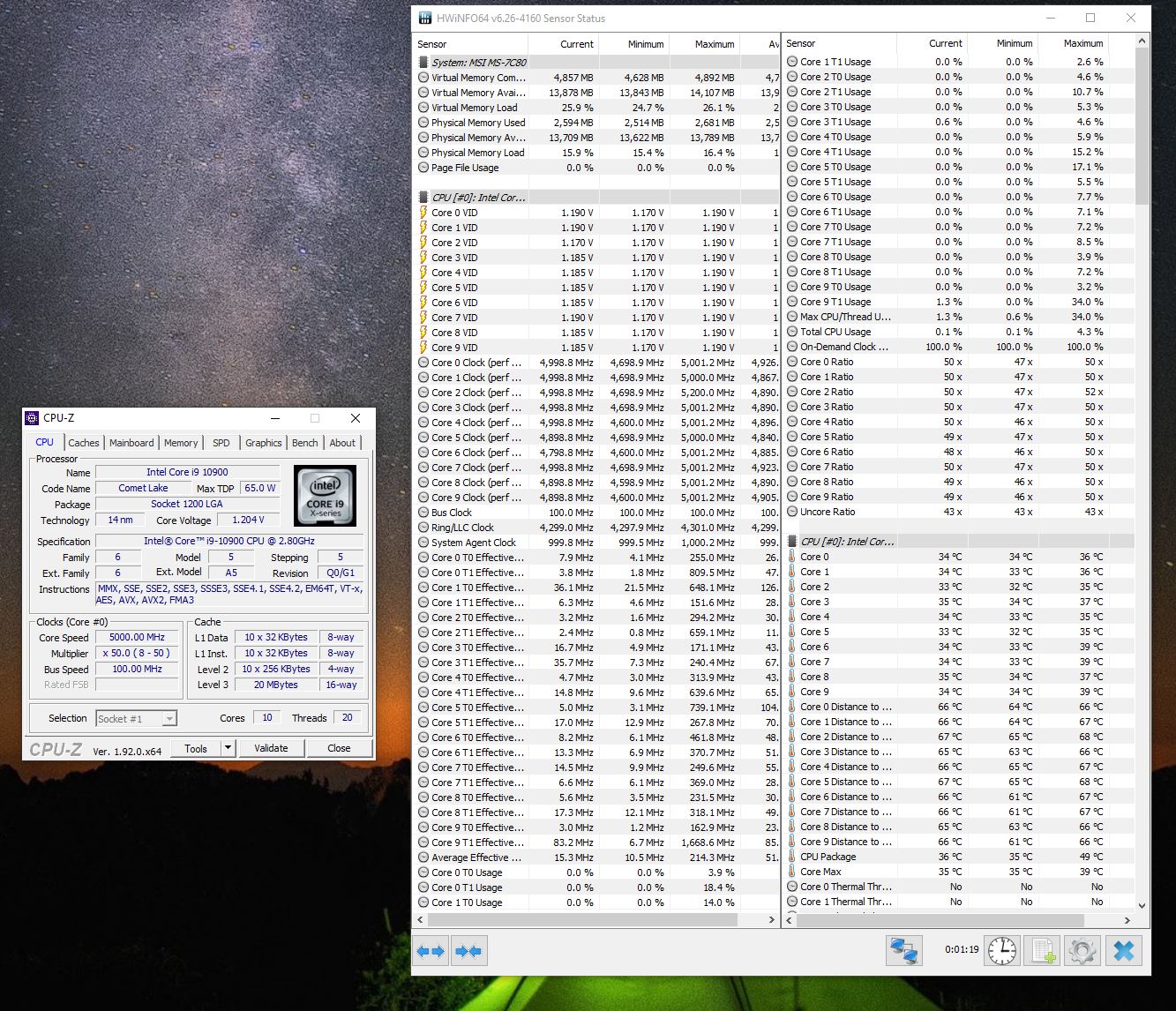The width and height of the screenshot is (1176, 1011).
Task: Click the Core Voltage 1.204 V value
Action: click(249, 520)
